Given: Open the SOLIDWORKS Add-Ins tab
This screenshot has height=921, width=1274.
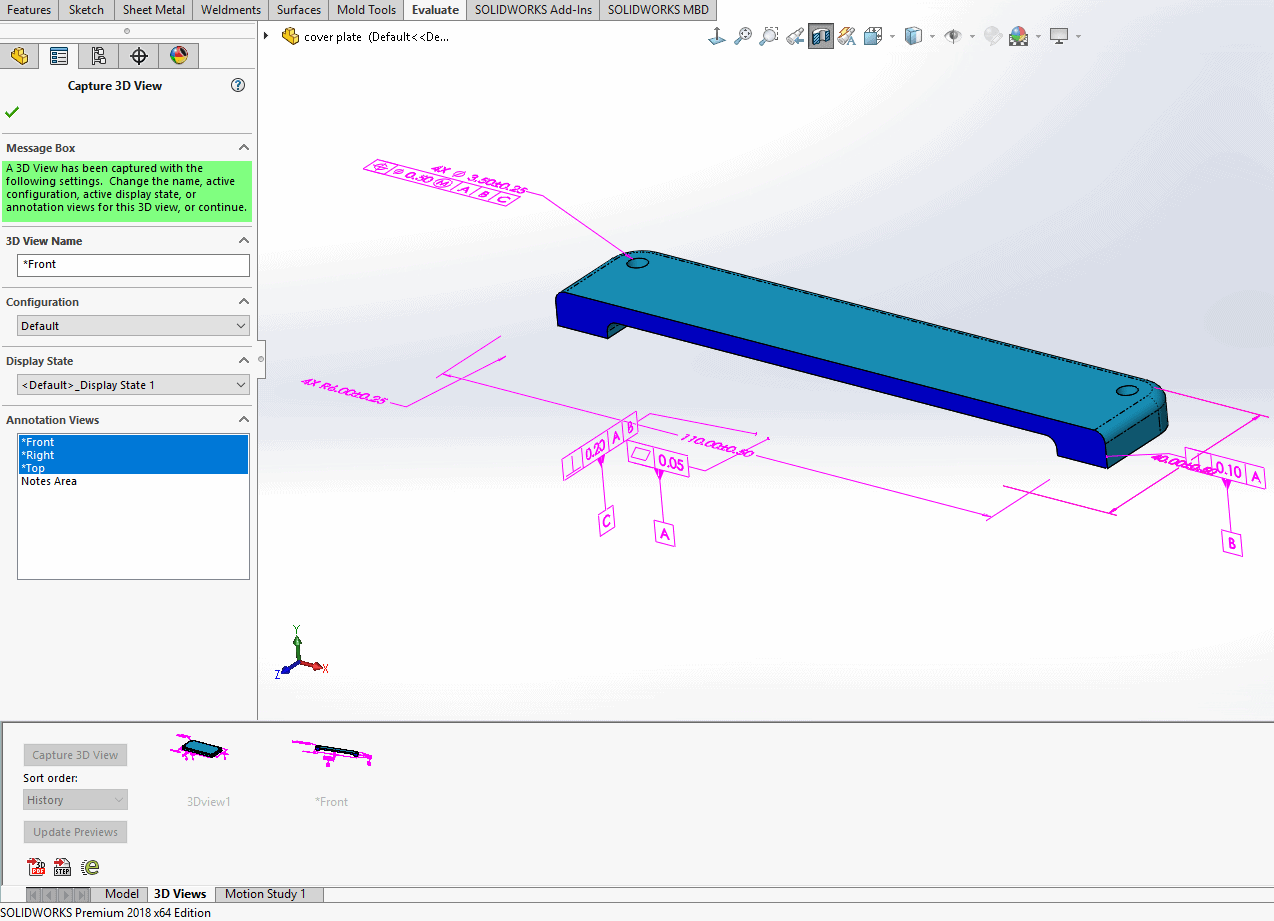Looking at the screenshot, I should (533, 10).
